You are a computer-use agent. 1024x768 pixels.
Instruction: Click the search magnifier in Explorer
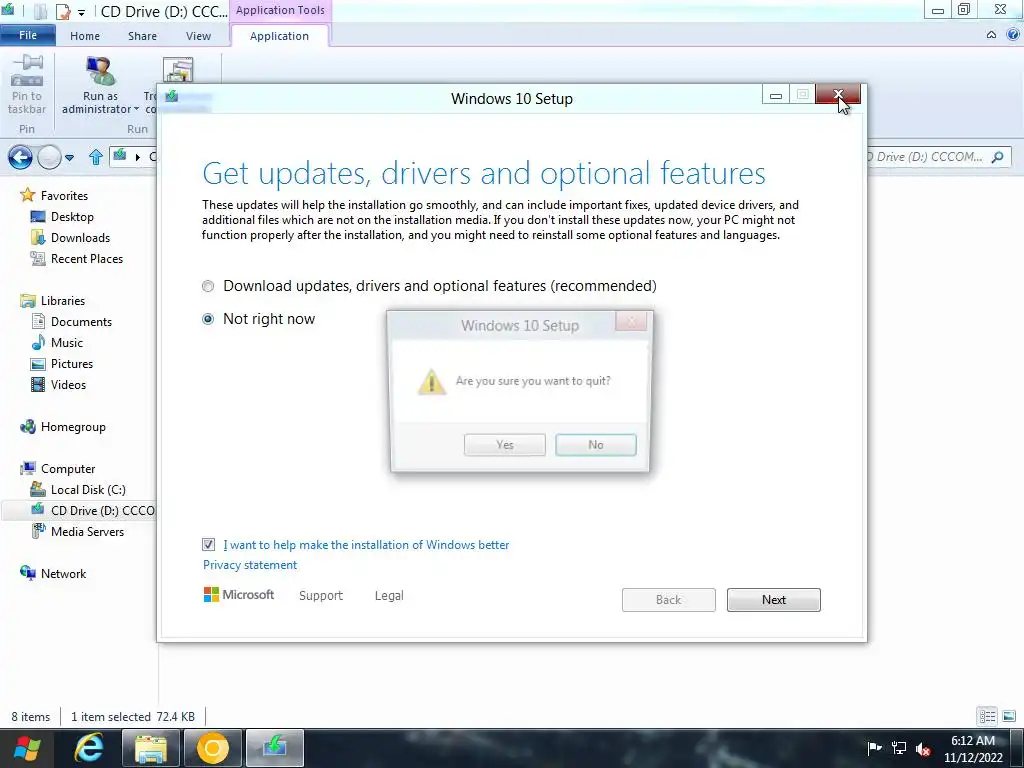[997, 157]
